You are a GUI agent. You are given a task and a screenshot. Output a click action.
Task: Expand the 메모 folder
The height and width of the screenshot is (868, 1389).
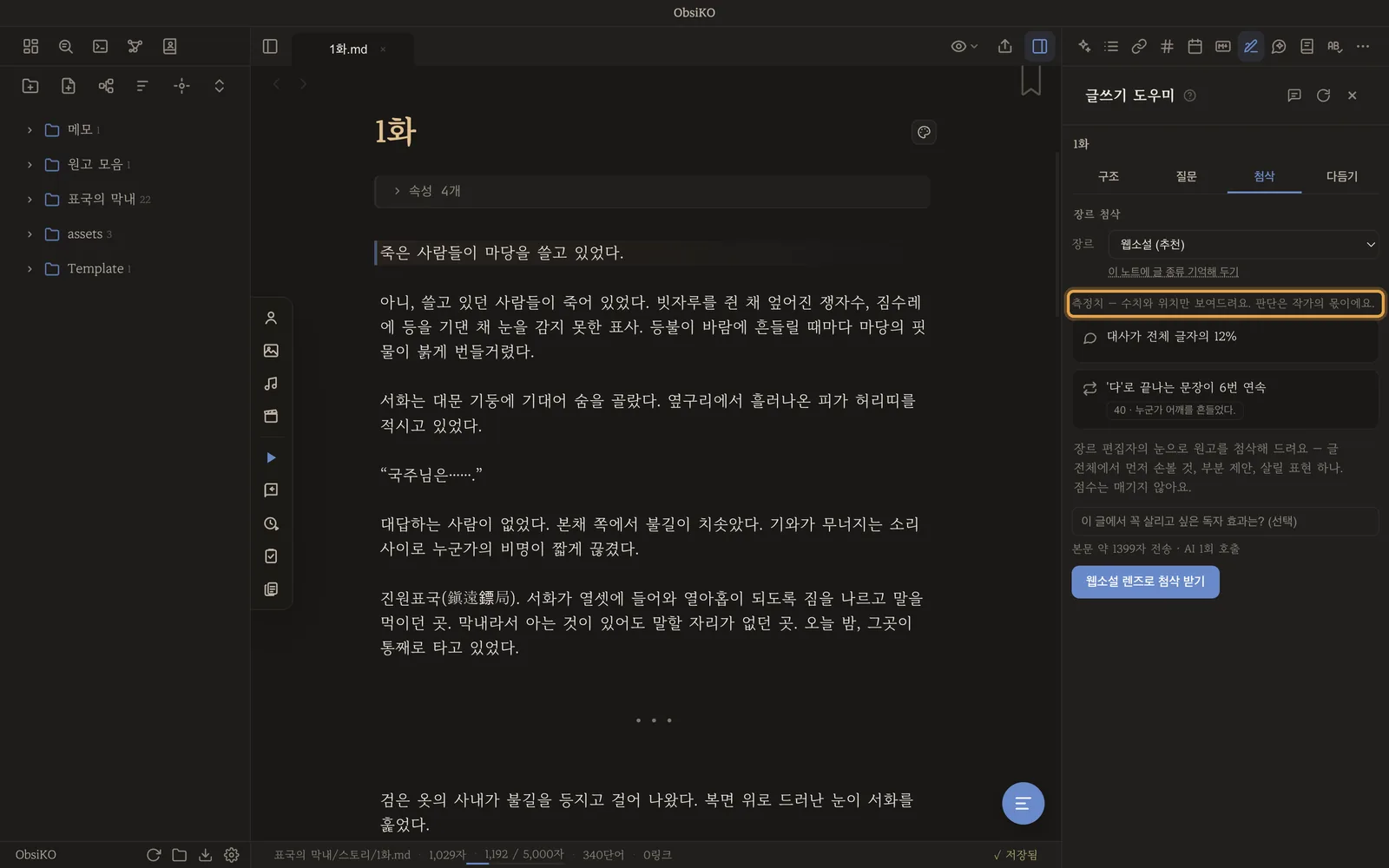pyautogui.click(x=30, y=130)
